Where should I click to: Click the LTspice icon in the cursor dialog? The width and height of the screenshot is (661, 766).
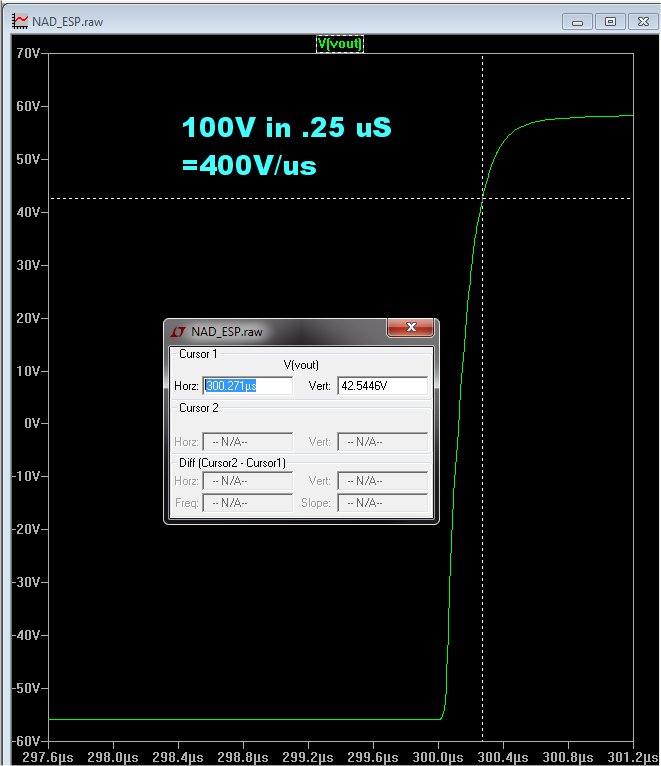pos(177,332)
